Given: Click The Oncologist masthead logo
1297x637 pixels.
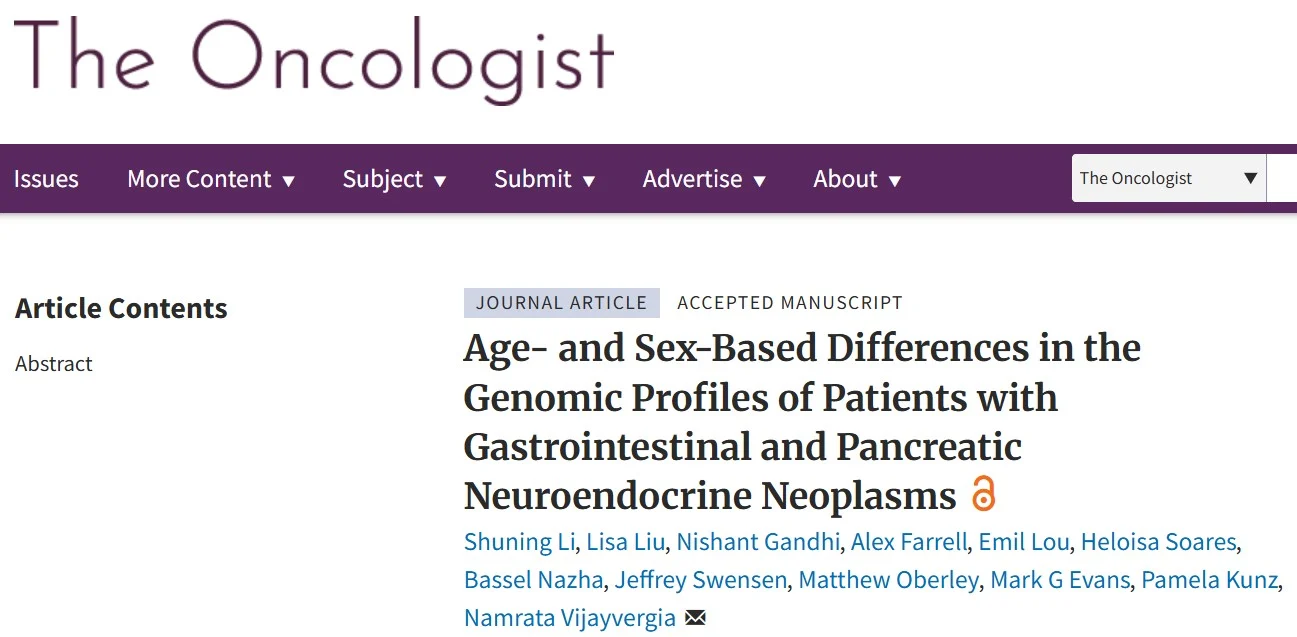Looking at the screenshot, I should click(313, 62).
